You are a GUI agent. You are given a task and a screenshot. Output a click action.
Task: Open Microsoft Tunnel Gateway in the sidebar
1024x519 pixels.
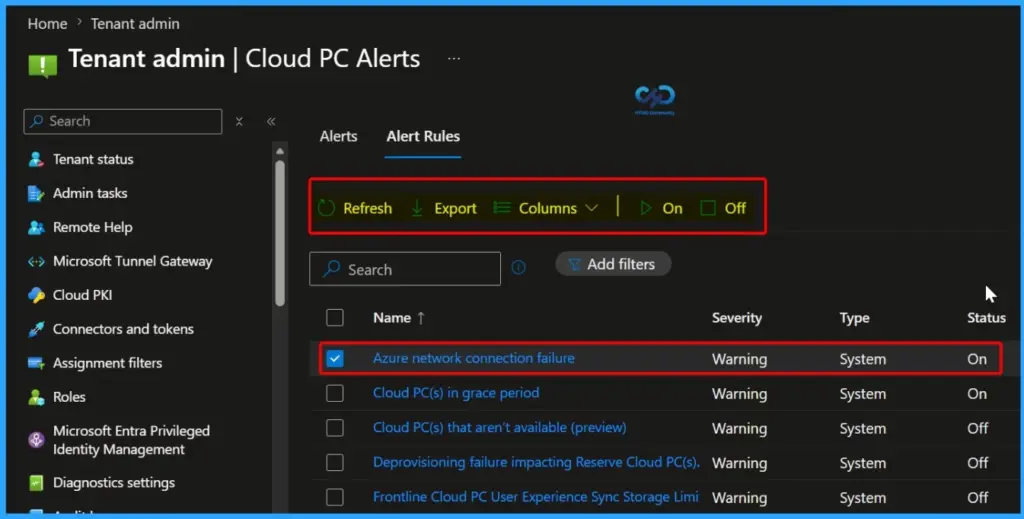click(133, 261)
